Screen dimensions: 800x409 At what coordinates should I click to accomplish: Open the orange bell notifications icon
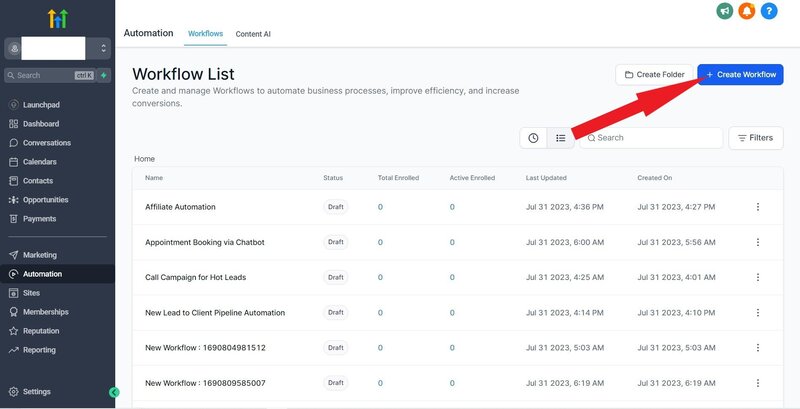746,11
